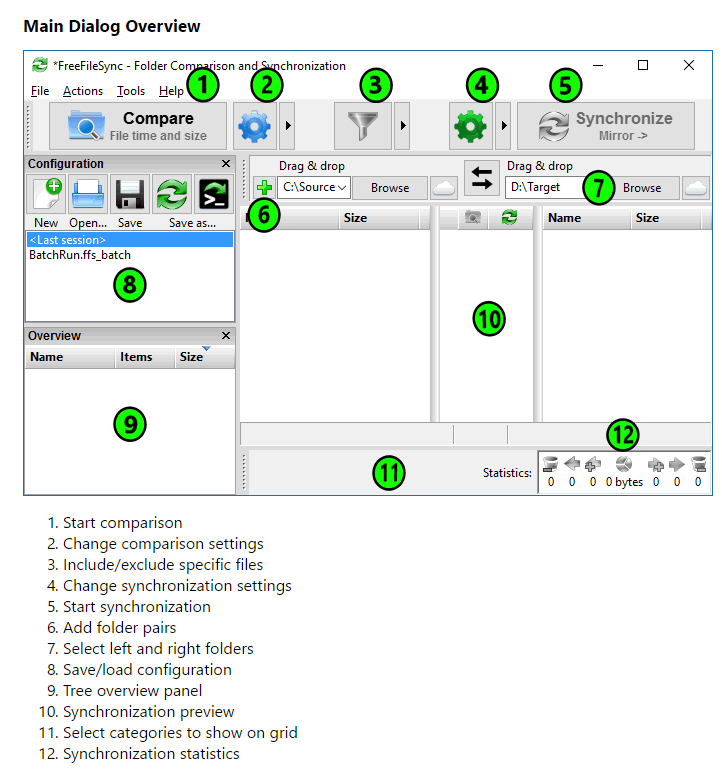Viewport: 722px width, 776px height.
Task: Click the sync action green icon in middle grid header
Action: [509, 217]
